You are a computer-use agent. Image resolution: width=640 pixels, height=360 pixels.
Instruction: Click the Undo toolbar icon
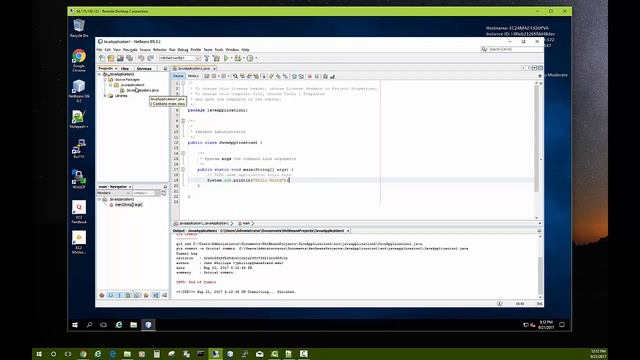141,58
